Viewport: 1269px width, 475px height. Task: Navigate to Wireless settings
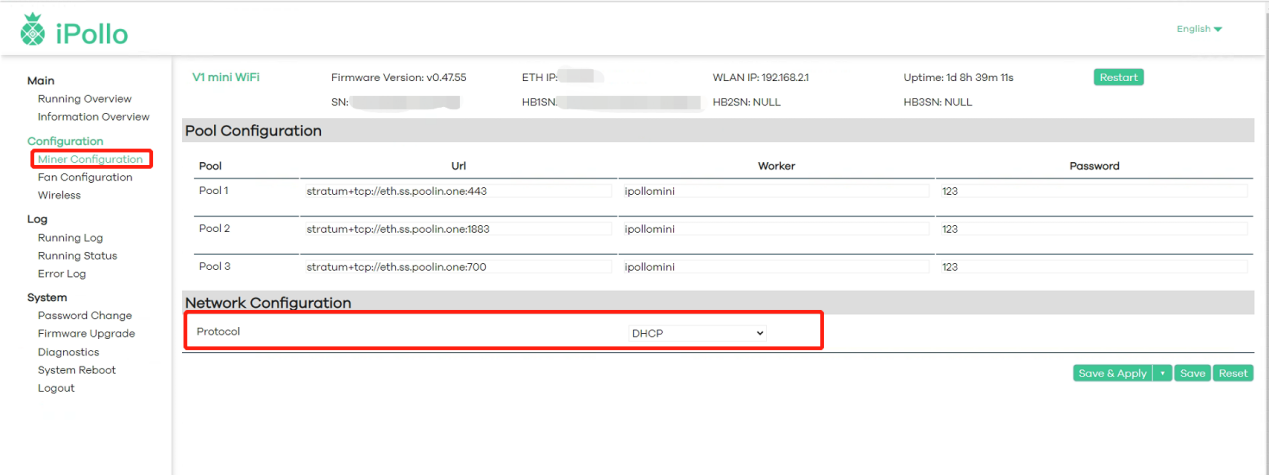tap(59, 195)
